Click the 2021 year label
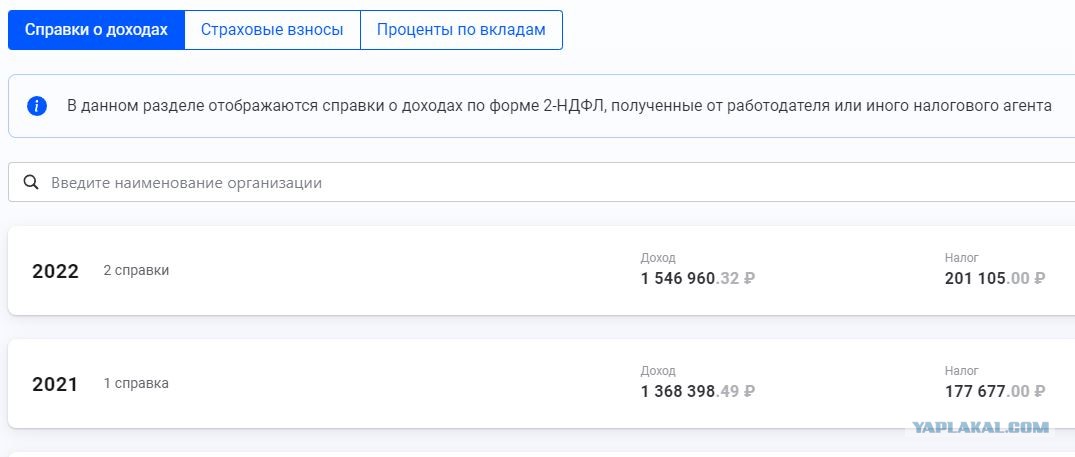 (x=55, y=384)
